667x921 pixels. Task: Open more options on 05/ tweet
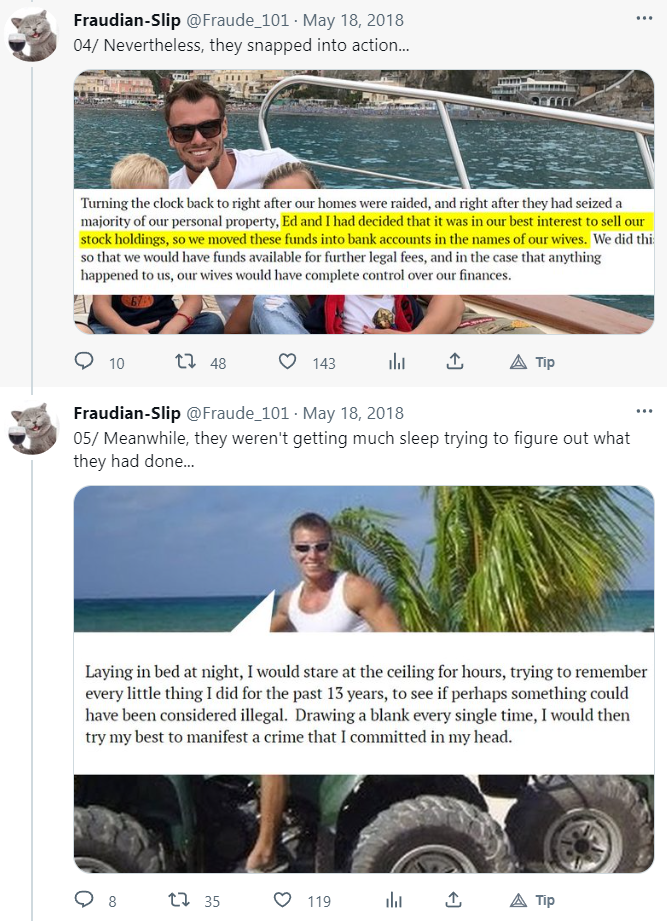point(645,411)
